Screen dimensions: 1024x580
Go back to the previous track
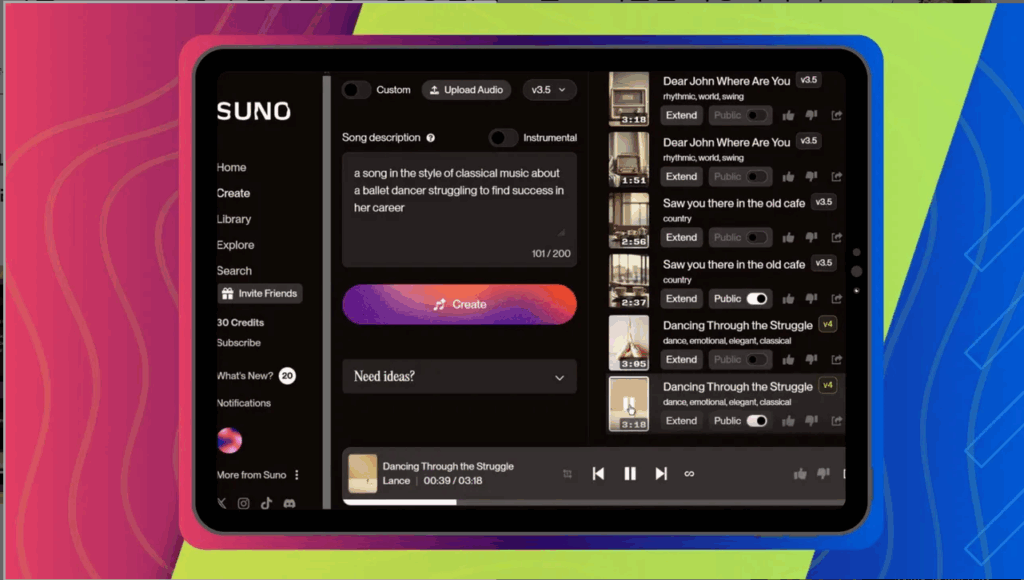[598, 474]
